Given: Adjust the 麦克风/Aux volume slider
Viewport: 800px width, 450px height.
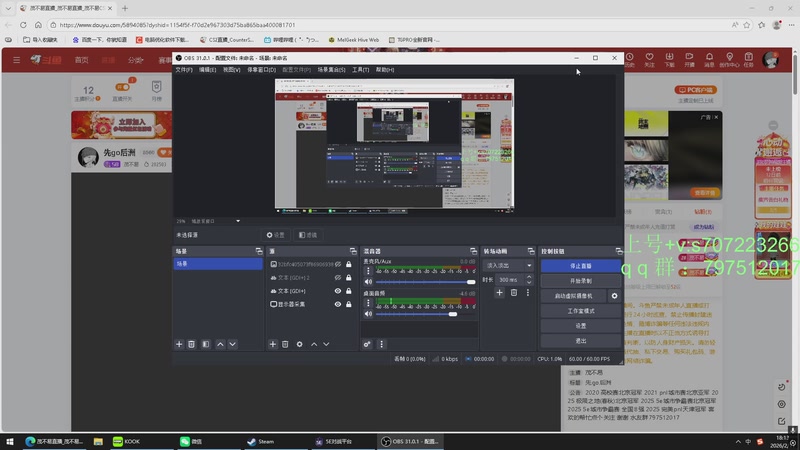Looking at the screenshot, I should (x=426, y=282).
